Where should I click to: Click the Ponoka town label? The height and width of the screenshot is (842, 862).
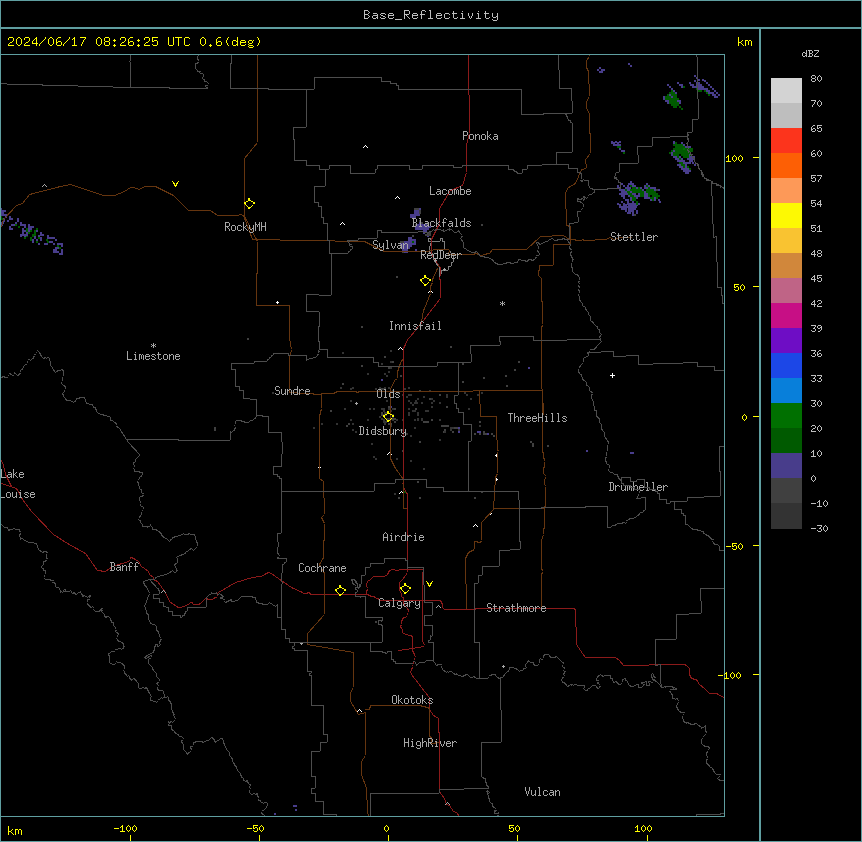point(480,136)
